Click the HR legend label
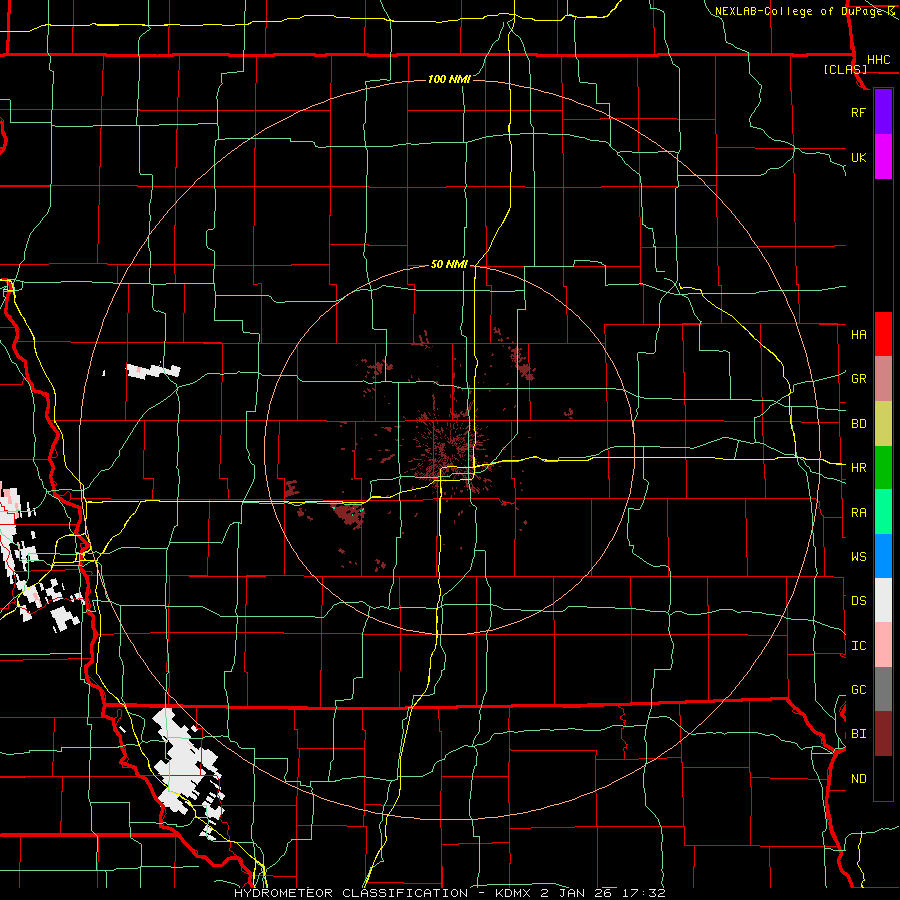The height and width of the screenshot is (900, 900). (858, 467)
